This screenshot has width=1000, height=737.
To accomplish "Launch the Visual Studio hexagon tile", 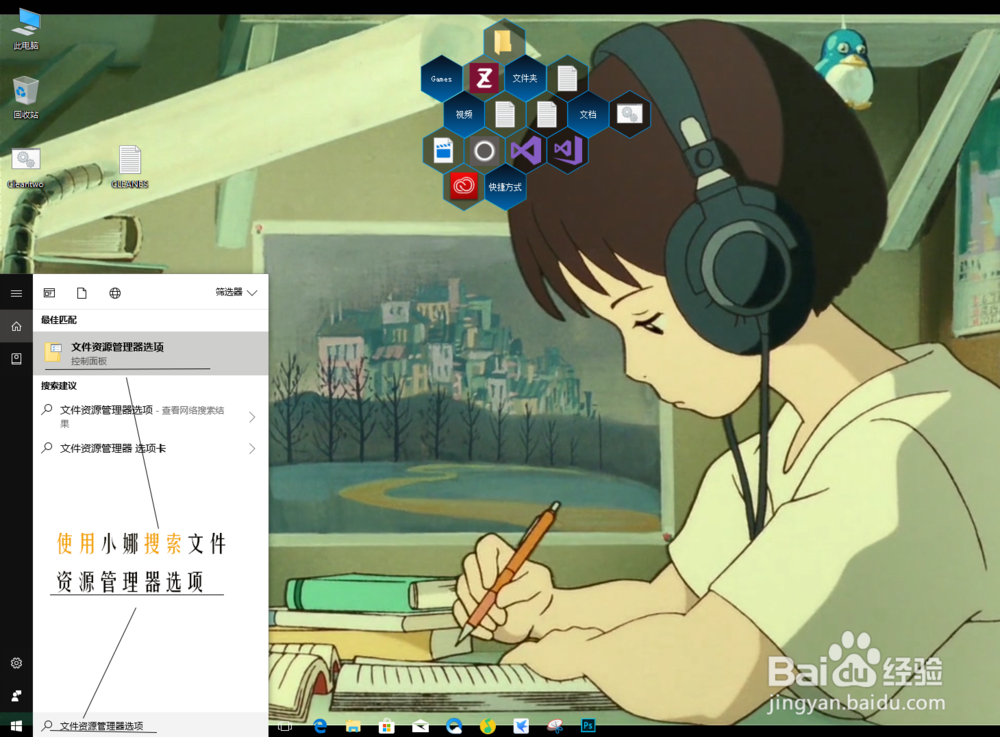I will click(x=526, y=151).
